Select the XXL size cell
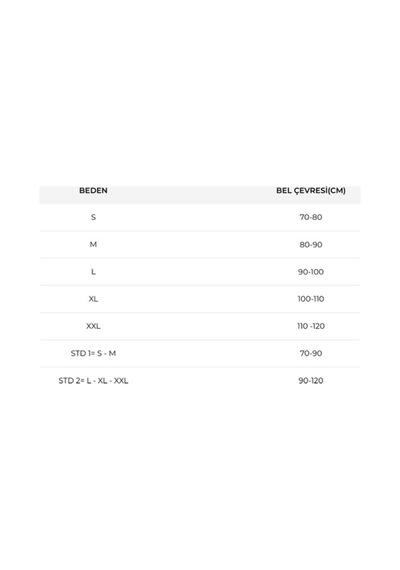The image size is (400, 570). (93, 326)
